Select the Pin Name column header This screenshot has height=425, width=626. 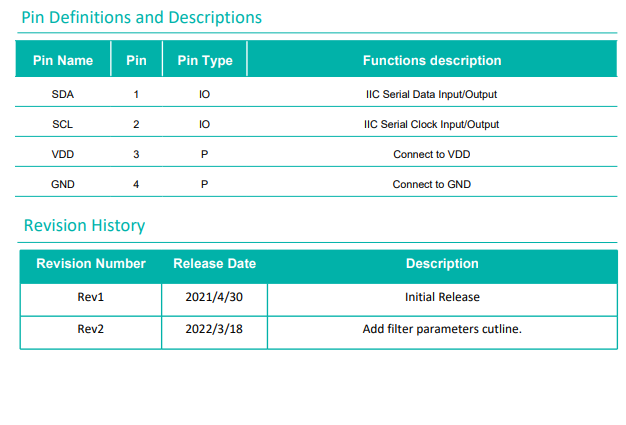click(x=63, y=60)
